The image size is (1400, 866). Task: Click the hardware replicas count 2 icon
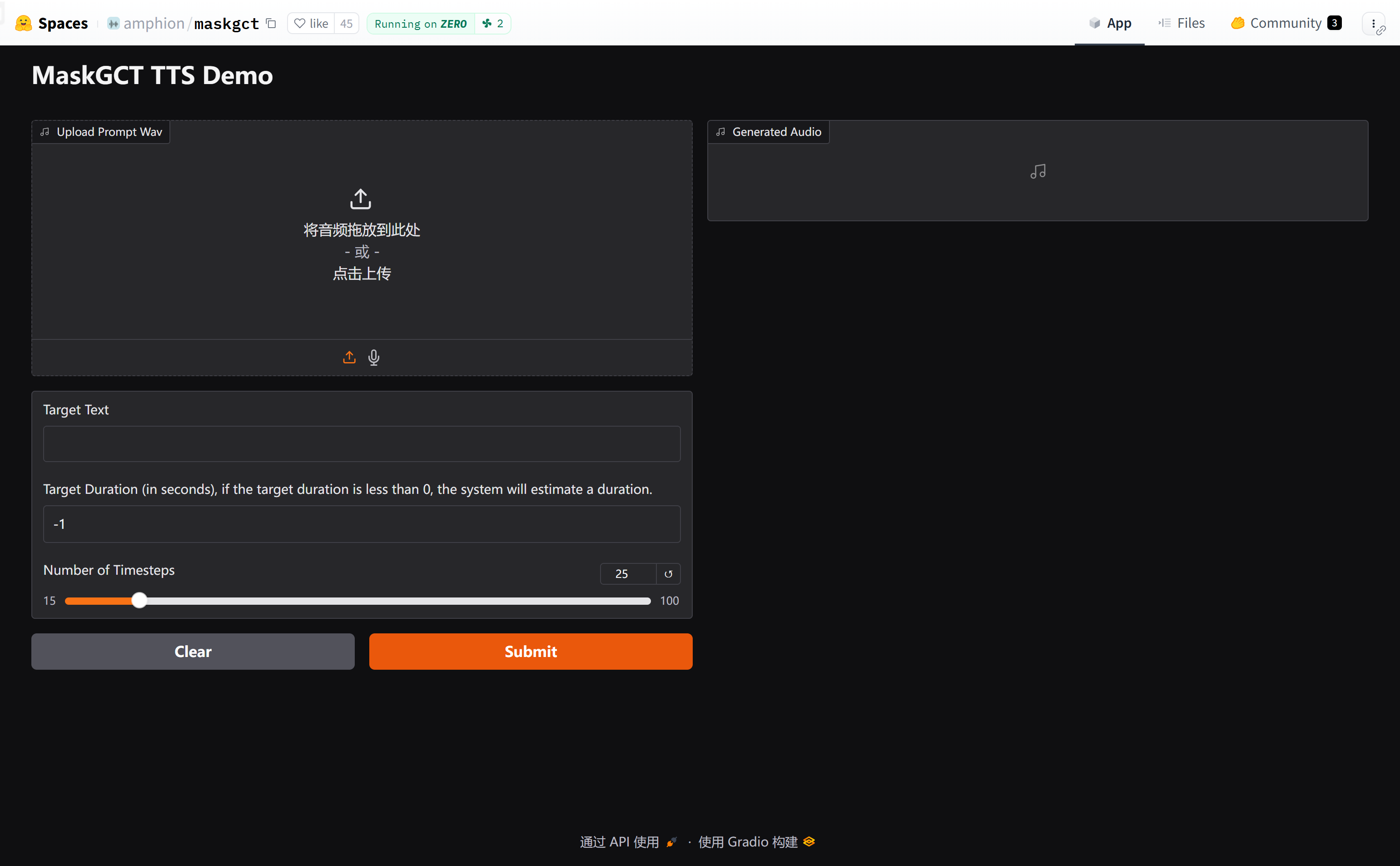(x=493, y=24)
